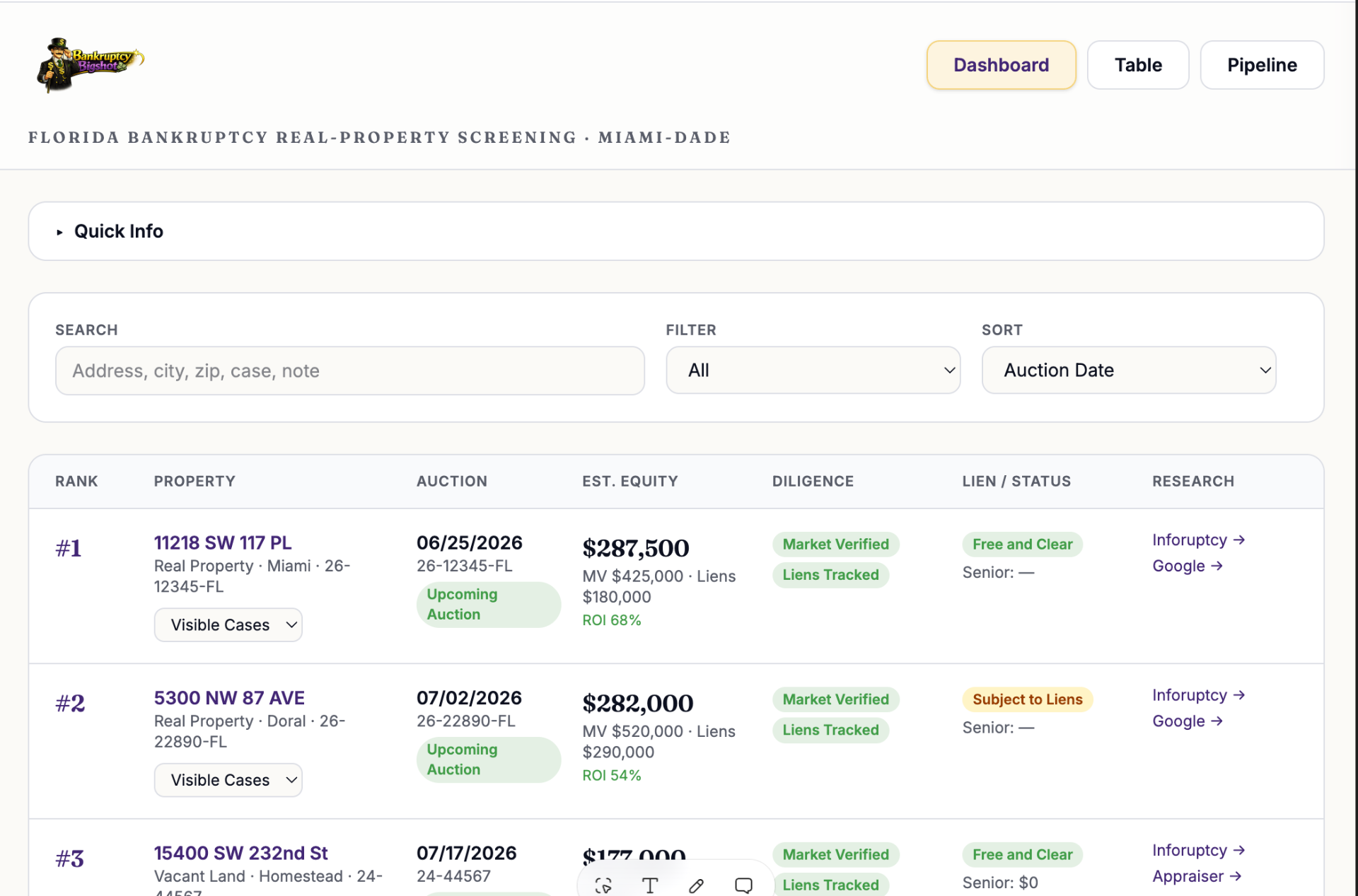Click the ROI 68% text
Screen dimensions: 1358x896
tap(611, 620)
